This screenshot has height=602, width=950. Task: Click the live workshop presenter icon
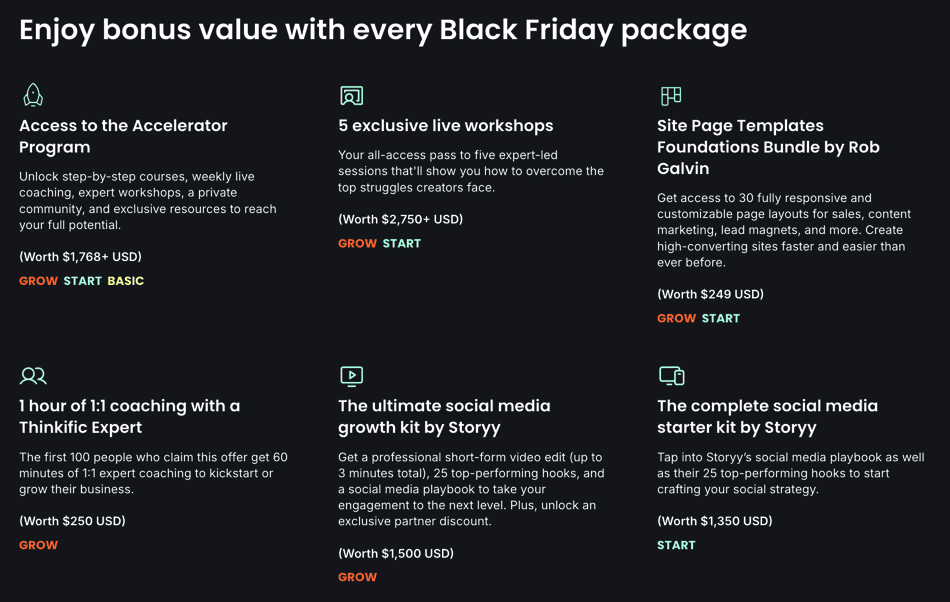(x=351, y=95)
